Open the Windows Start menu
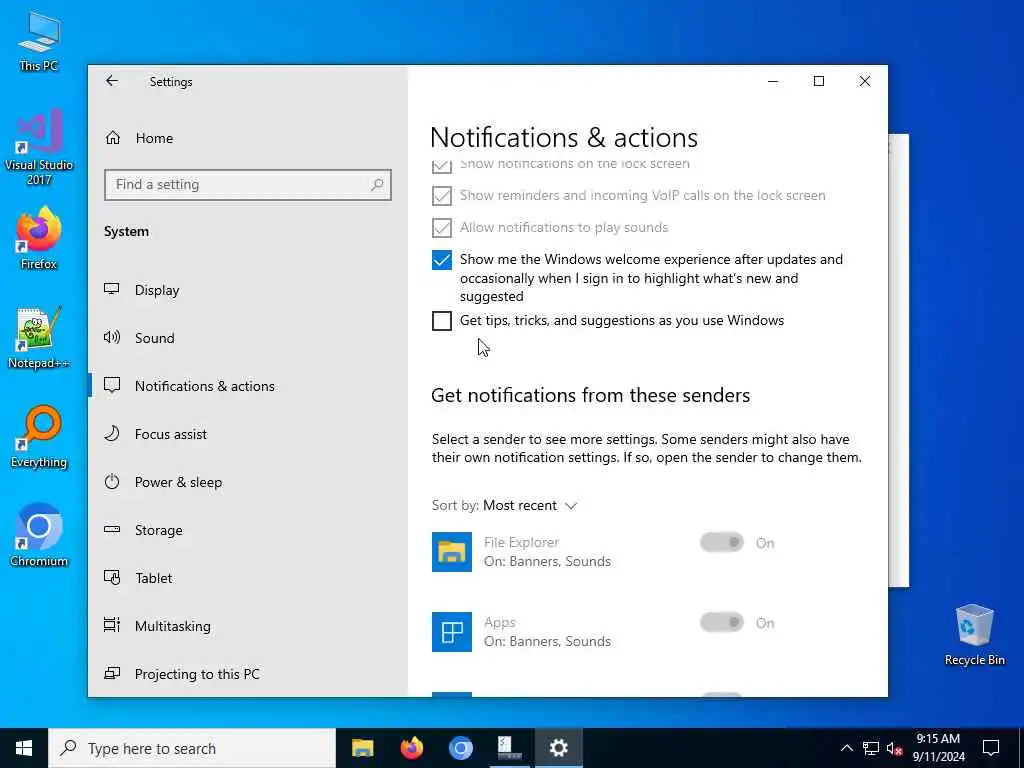Image resolution: width=1024 pixels, height=768 pixels. click(24, 748)
